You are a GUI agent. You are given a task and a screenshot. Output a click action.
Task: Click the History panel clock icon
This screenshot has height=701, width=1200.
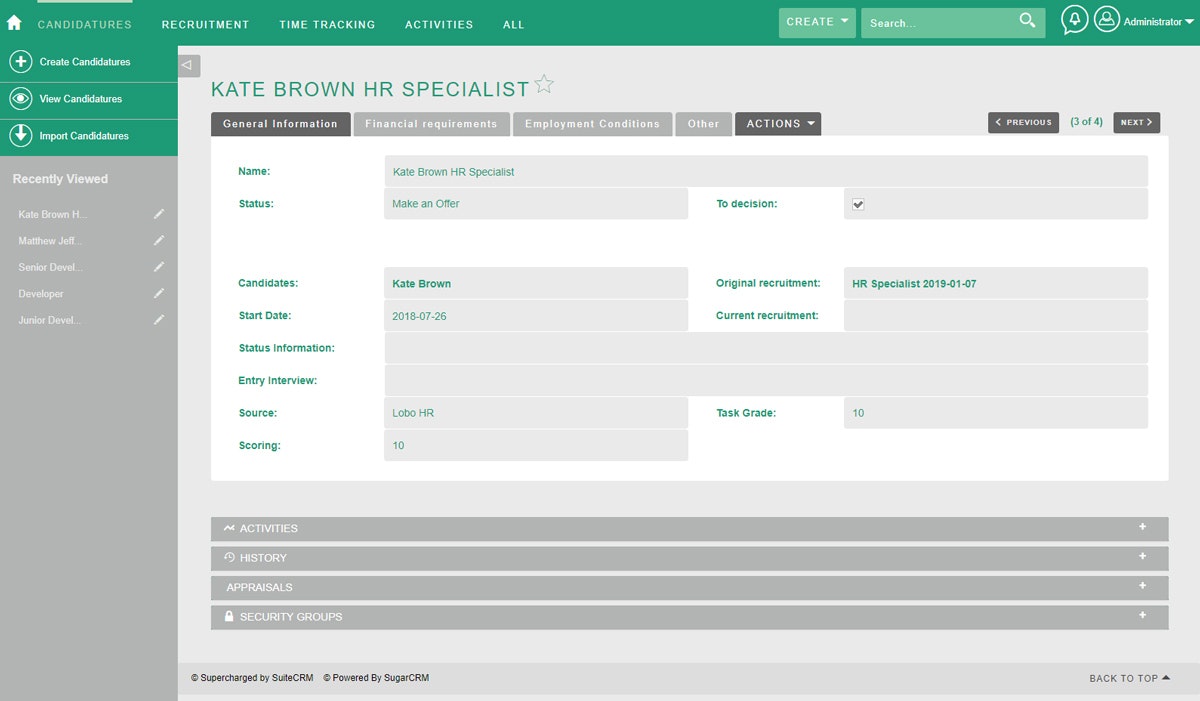(229, 558)
